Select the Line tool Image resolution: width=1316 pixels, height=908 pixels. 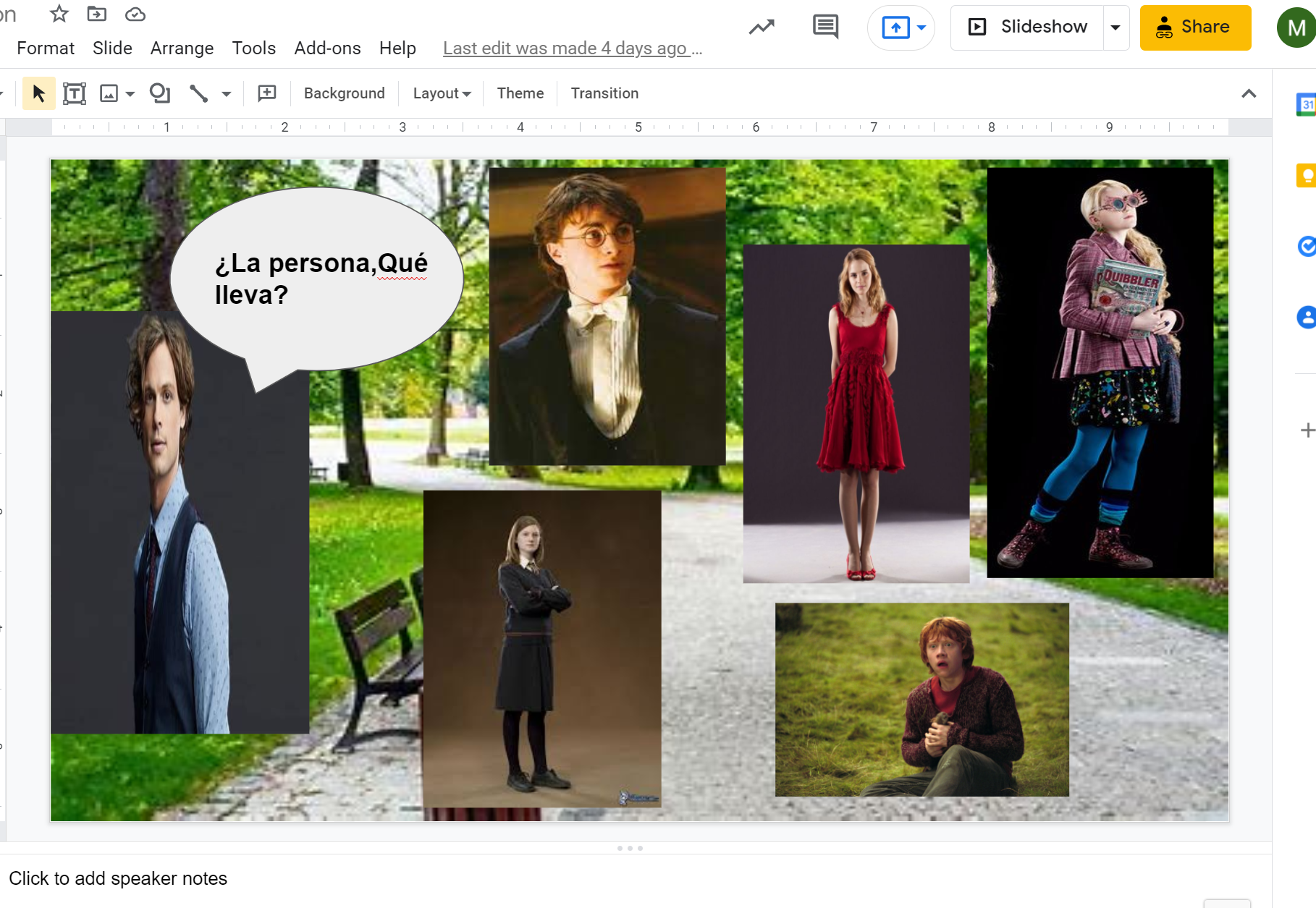pos(198,93)
